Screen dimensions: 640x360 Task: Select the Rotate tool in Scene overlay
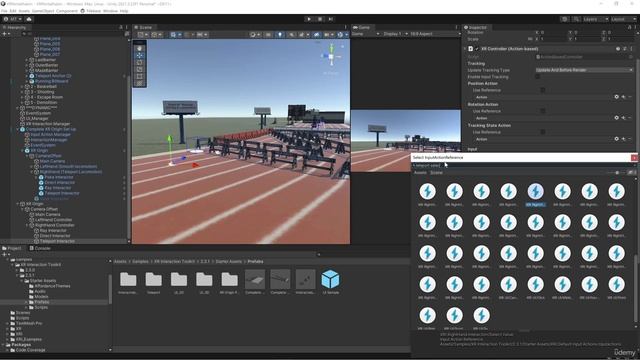pos(140,62)
